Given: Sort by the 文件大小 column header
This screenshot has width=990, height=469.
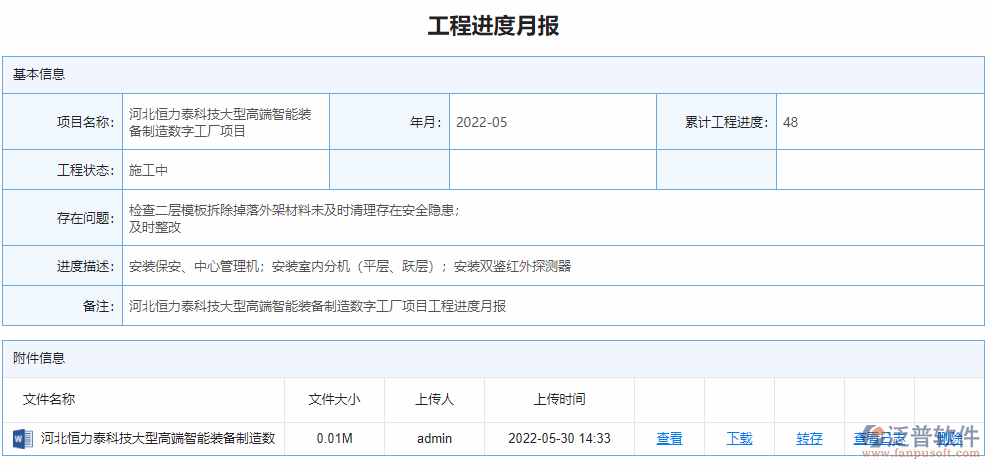Looking at the screenshot, I should pyautogui.click(x=334, y=399).
